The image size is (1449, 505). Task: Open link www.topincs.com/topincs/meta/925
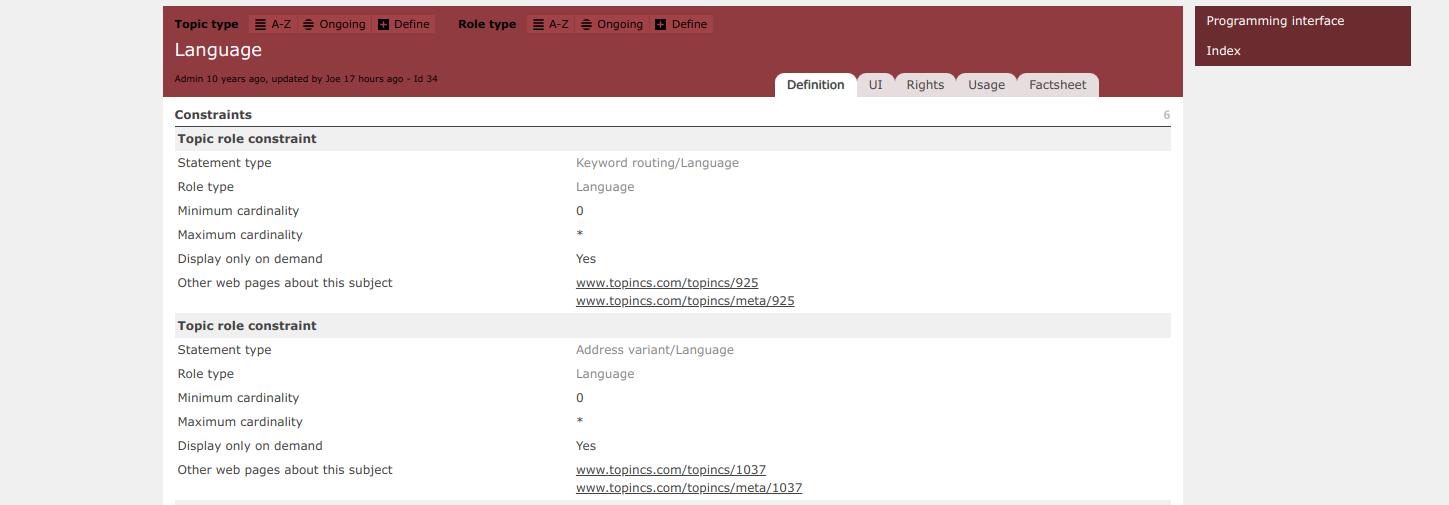pyautogui.click(x=685, y=301)
